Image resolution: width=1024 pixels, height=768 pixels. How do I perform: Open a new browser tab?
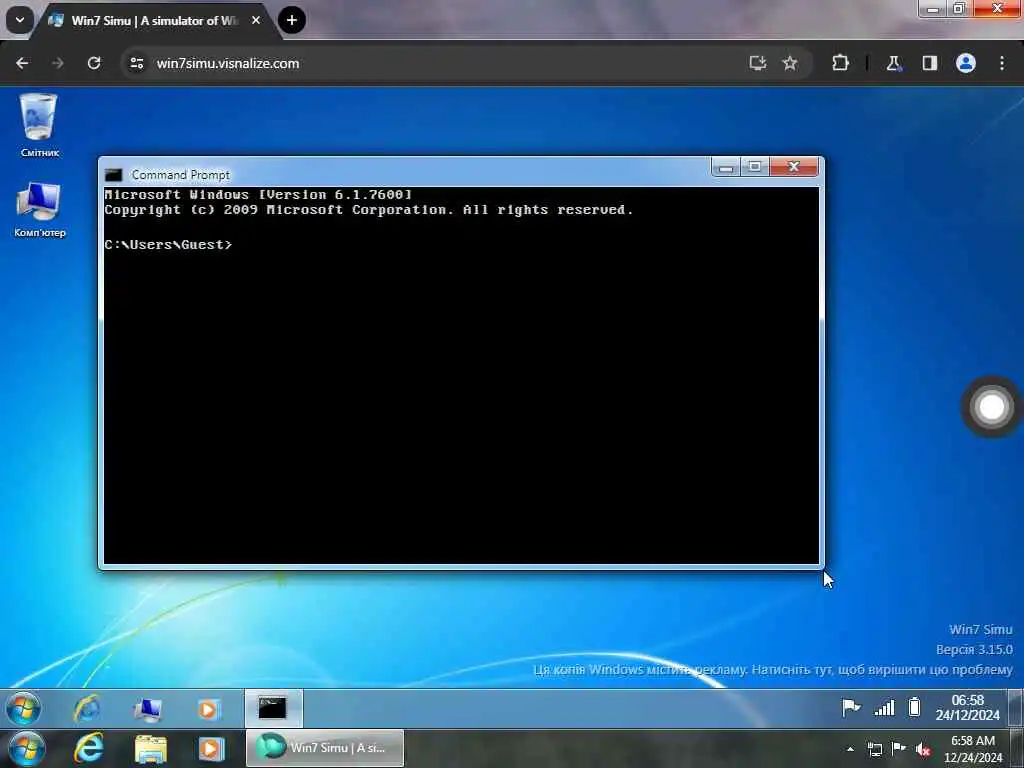(292, 20)
